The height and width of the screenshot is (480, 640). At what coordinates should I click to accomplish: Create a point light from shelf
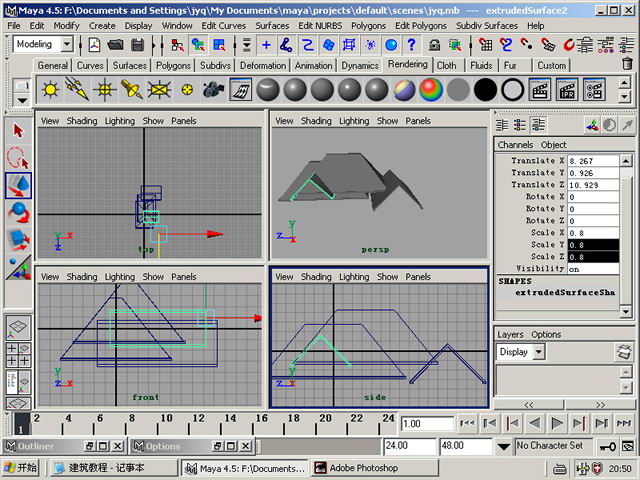104,89
